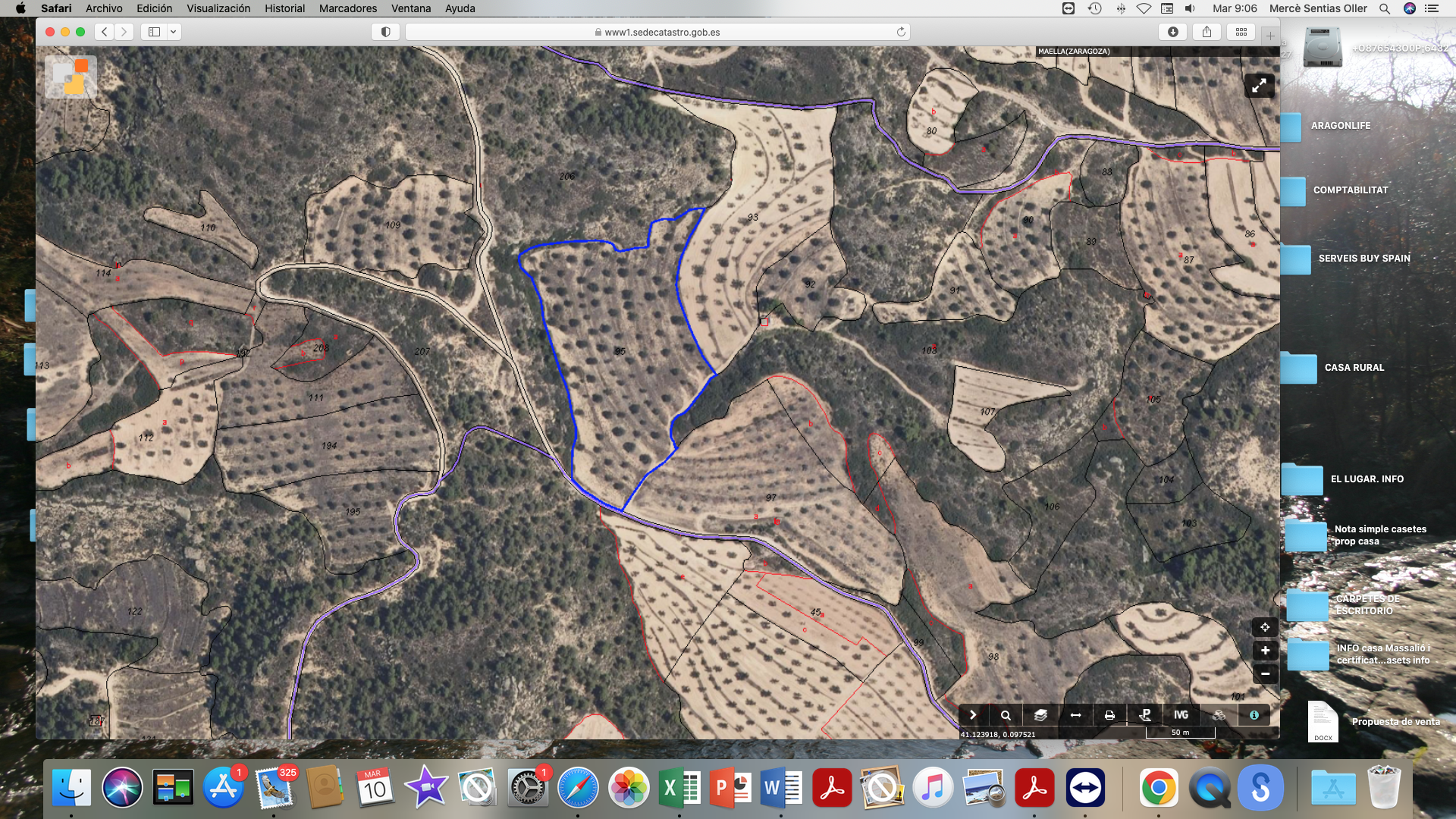This screenshot has height=819, width=1456.
Task: Center map with the locate crosshair button
Action: (x=1265, y=627)
